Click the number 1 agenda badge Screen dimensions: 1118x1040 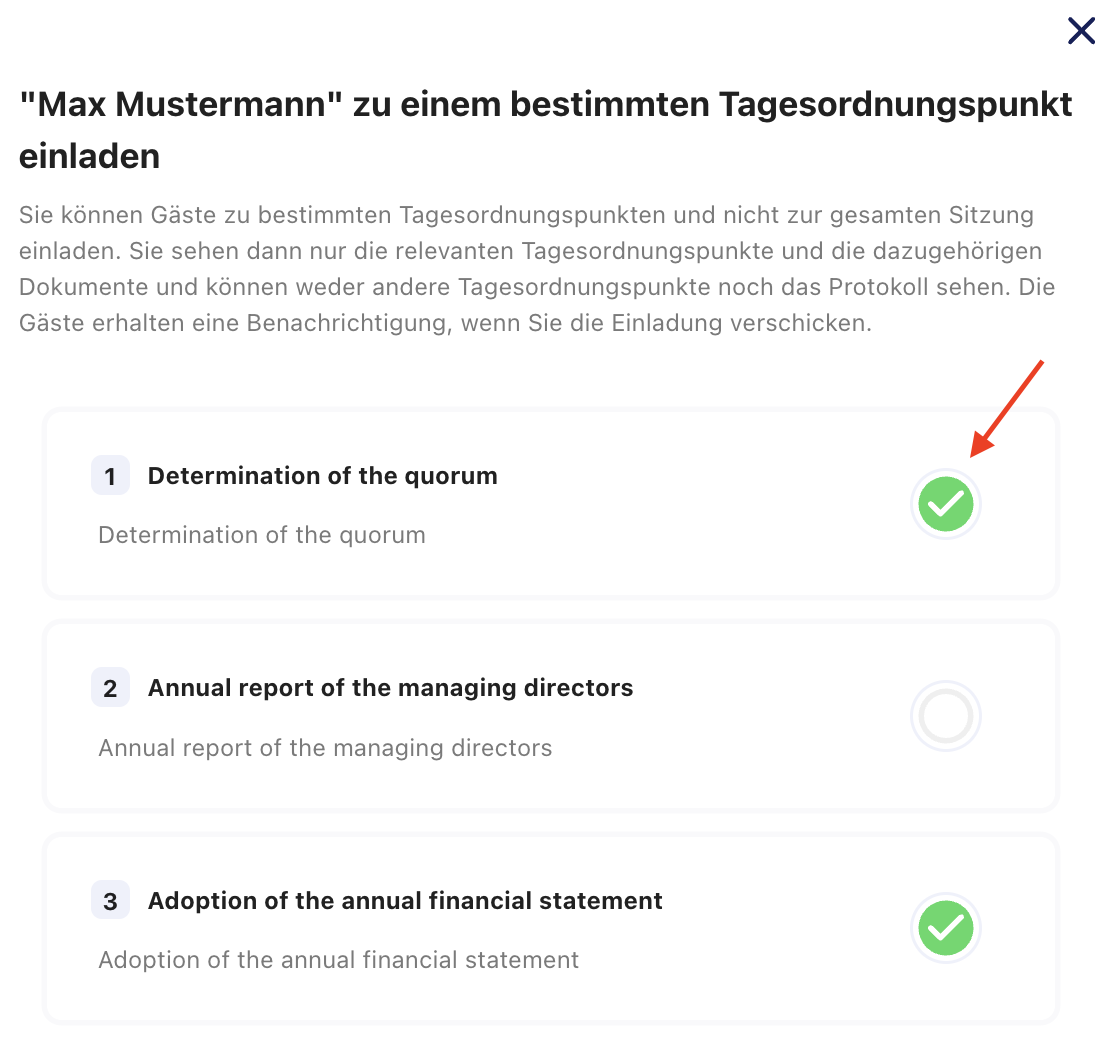tap(110, 475)
